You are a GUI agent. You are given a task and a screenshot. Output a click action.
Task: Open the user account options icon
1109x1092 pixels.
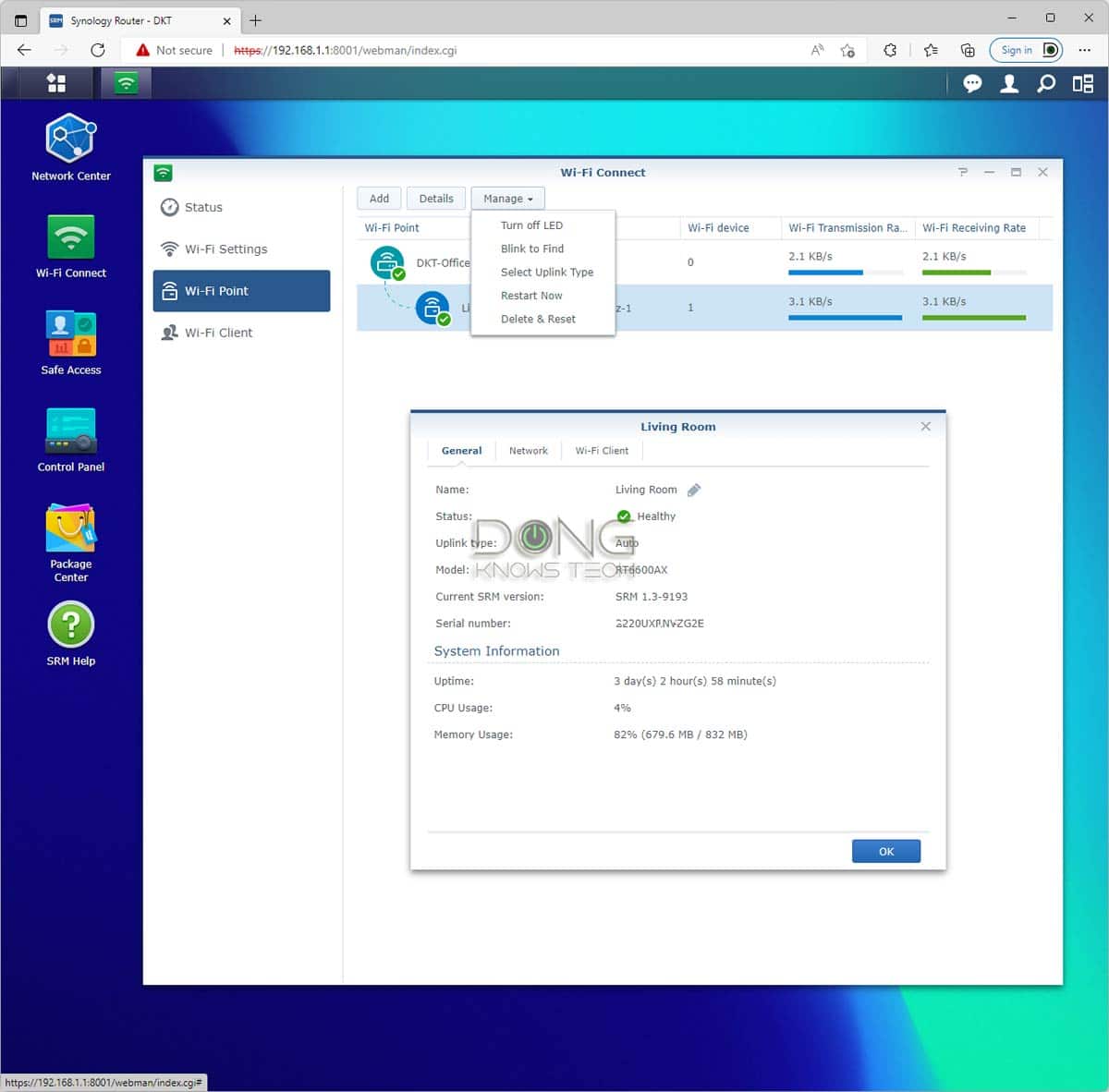pyautogui.click(x=1009, y=84)
